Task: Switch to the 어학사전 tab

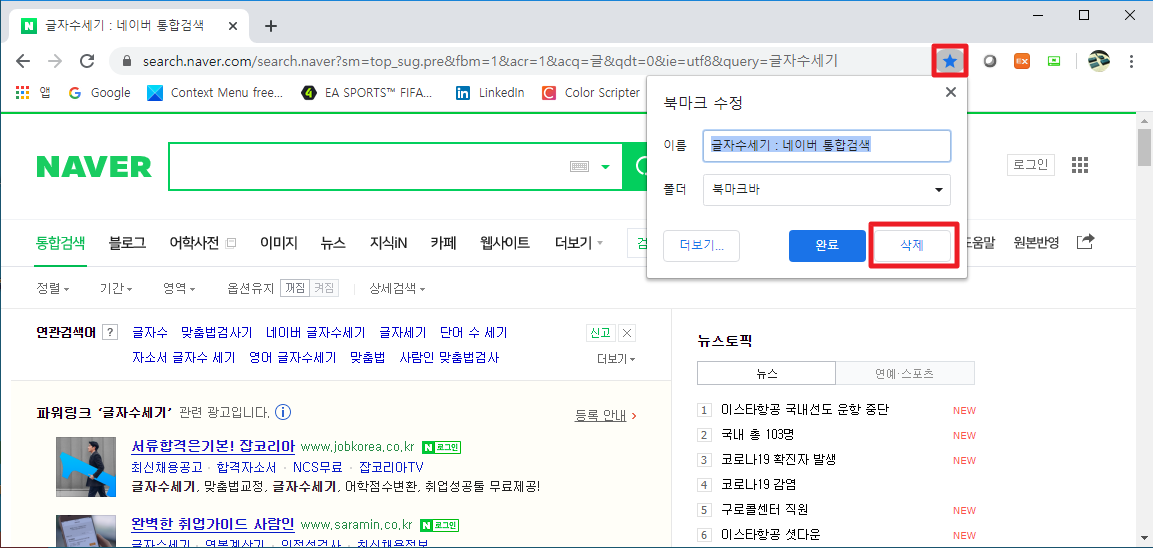Action: point(194,243)
